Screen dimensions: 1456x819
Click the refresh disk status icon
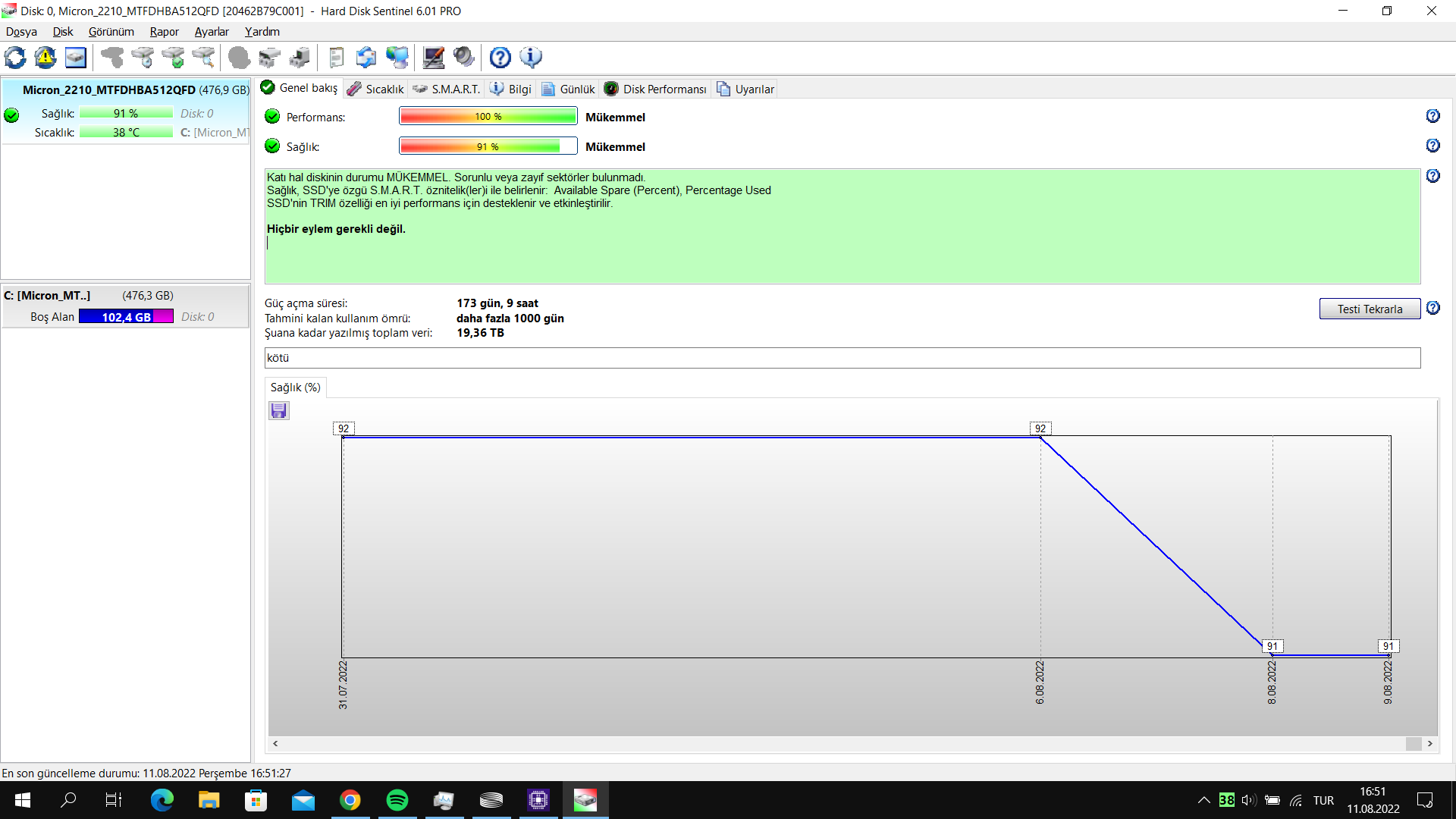coord(15,58)
